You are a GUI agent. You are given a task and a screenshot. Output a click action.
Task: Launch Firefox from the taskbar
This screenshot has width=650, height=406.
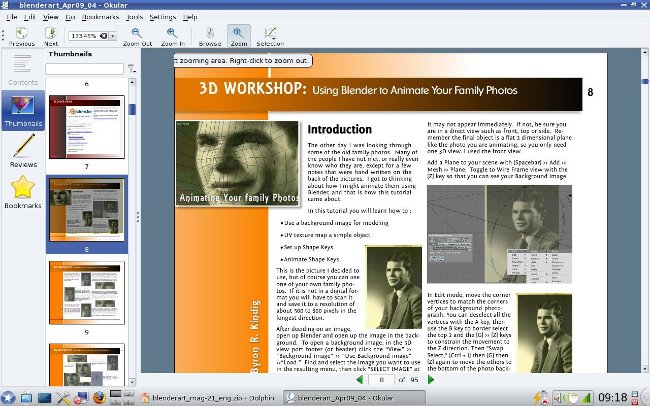tap(99, 398)
